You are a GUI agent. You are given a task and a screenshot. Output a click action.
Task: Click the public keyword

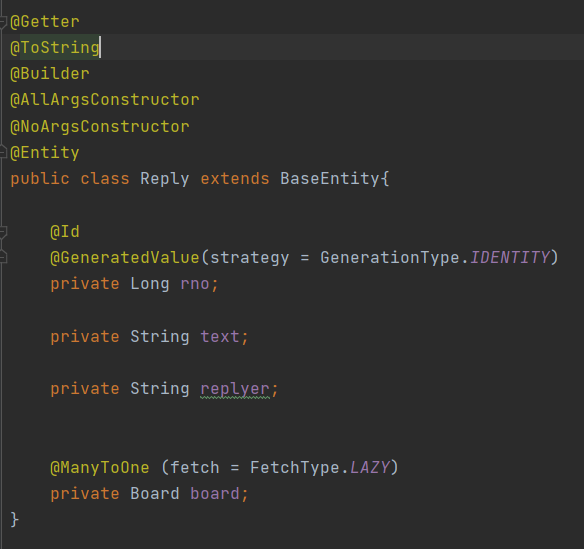[40, 179]
